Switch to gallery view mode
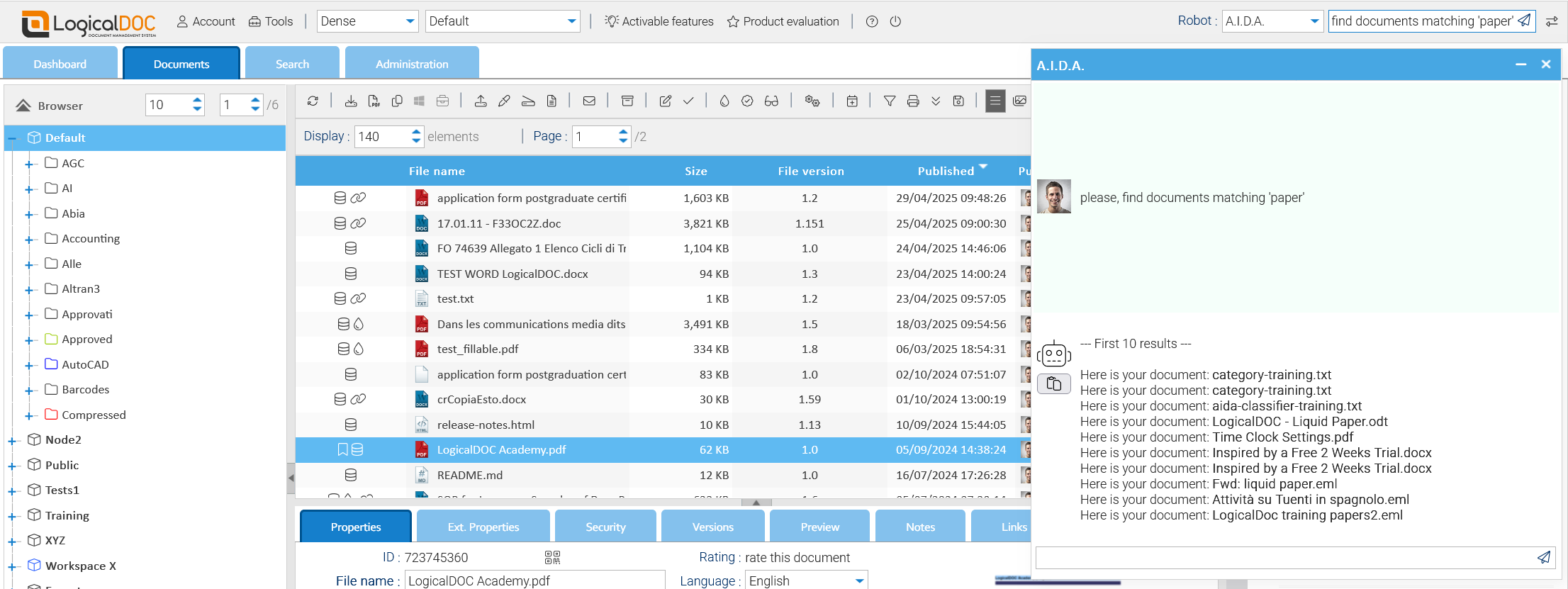Screen dimensions: 1568x589 (1019, 101)
